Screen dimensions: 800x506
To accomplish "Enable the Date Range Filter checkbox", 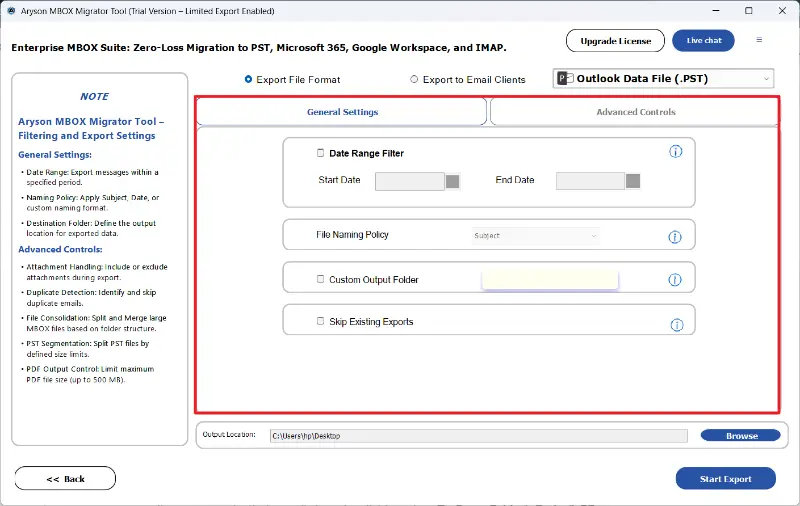I will pyautogui.click(x=320, y=153).
